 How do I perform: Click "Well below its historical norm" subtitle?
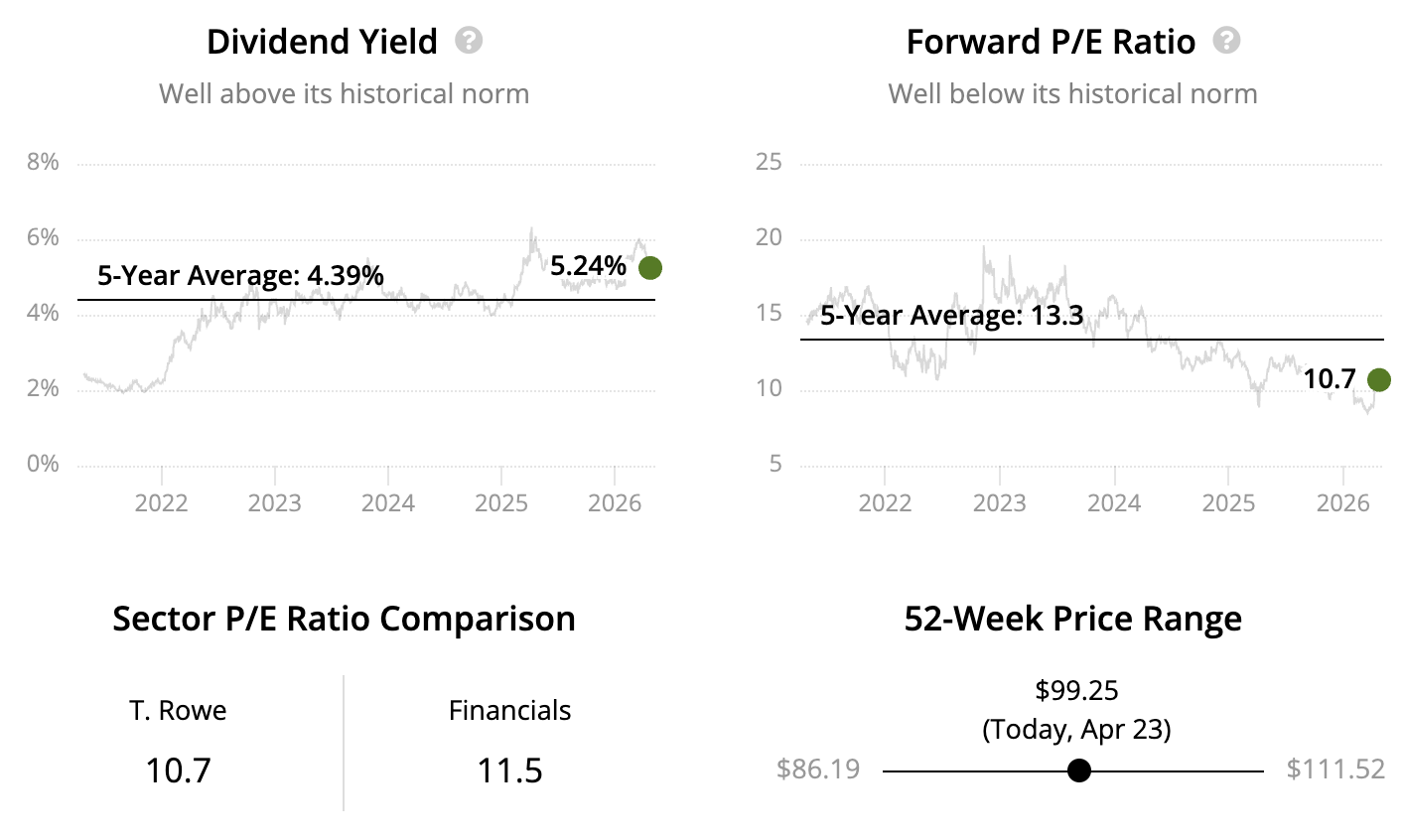pyautogui.click(x=1072, y=94)
